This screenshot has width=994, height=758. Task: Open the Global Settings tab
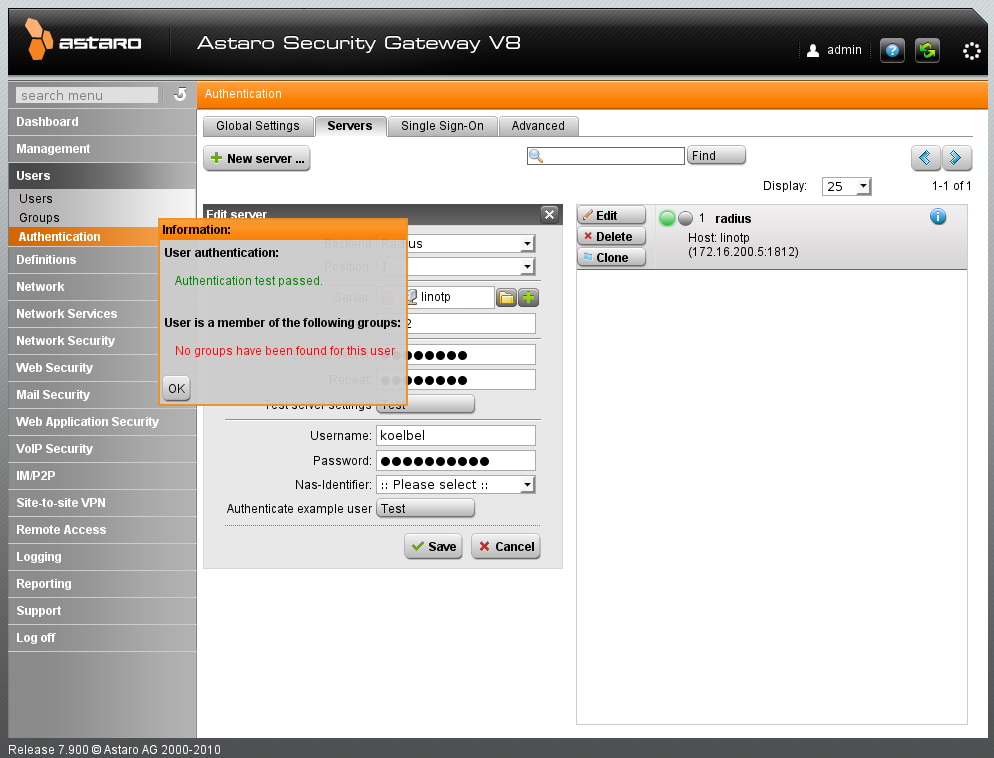pos(257,126)
